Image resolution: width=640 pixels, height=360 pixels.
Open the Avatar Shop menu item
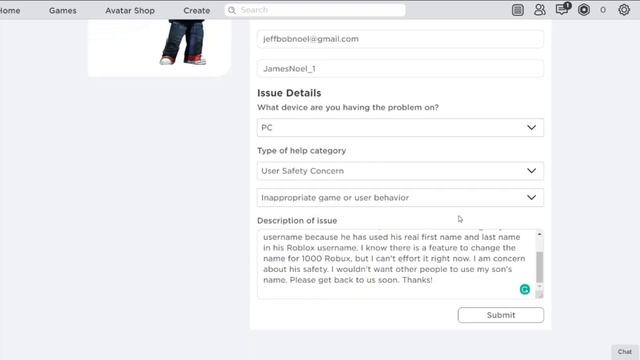[x=130, y=11]
